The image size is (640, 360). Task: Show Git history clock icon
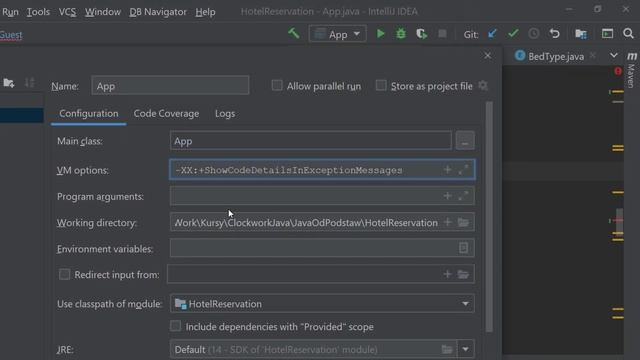pyautogui.click(x=533, y=33)
